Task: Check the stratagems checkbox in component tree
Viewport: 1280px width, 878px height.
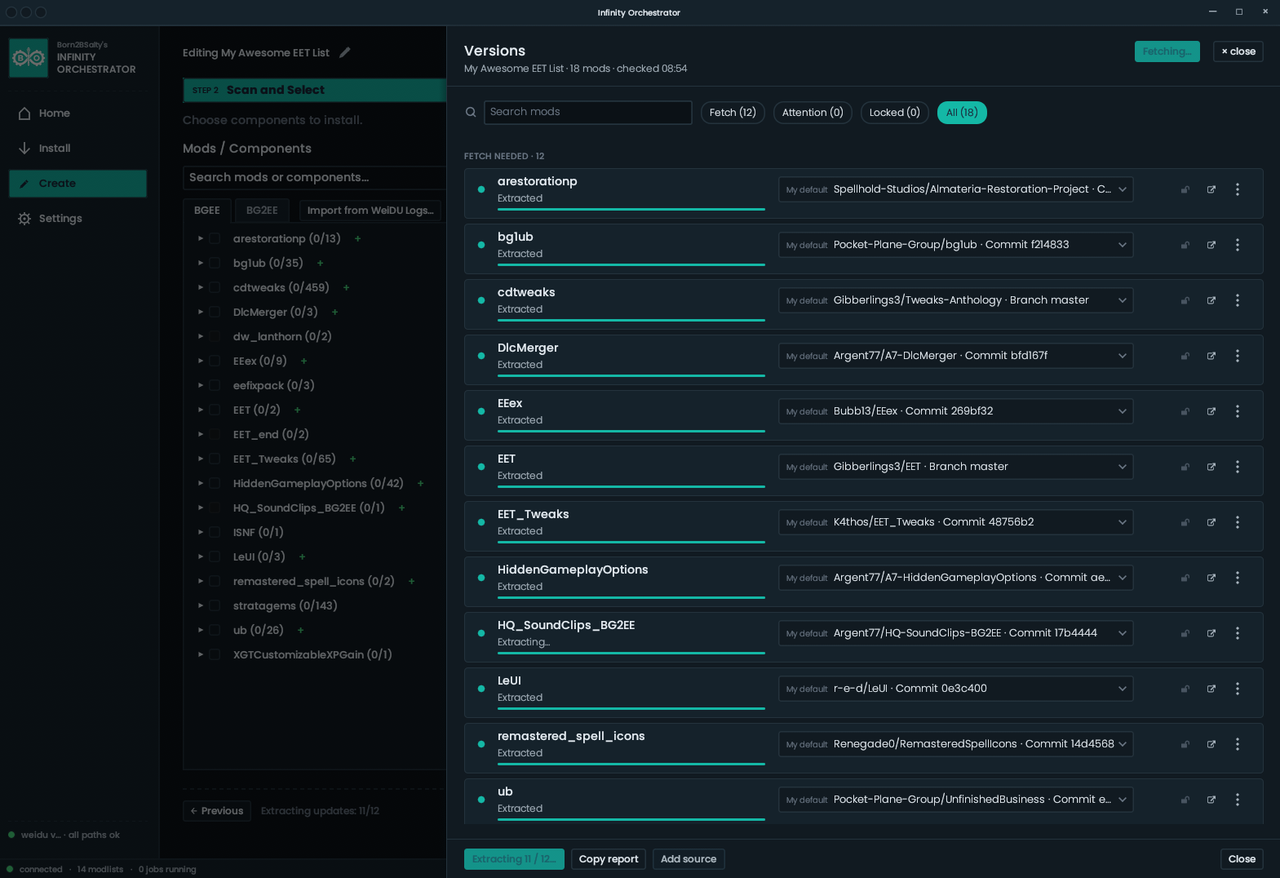Action: pyautogui.click(x=215, y=606)
